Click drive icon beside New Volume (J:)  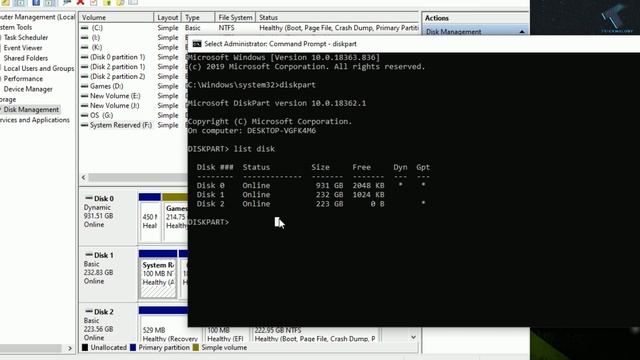[x=84, y=106]
